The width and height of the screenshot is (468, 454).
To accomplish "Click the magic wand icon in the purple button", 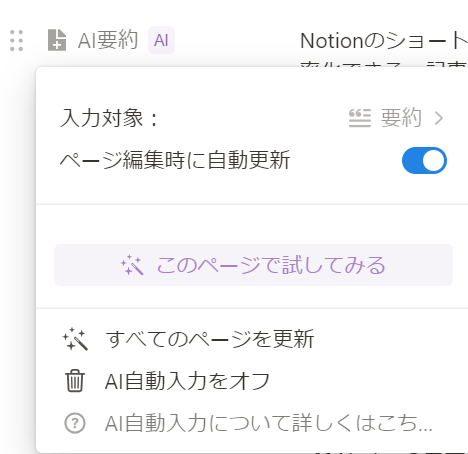I will click(132, 265).
